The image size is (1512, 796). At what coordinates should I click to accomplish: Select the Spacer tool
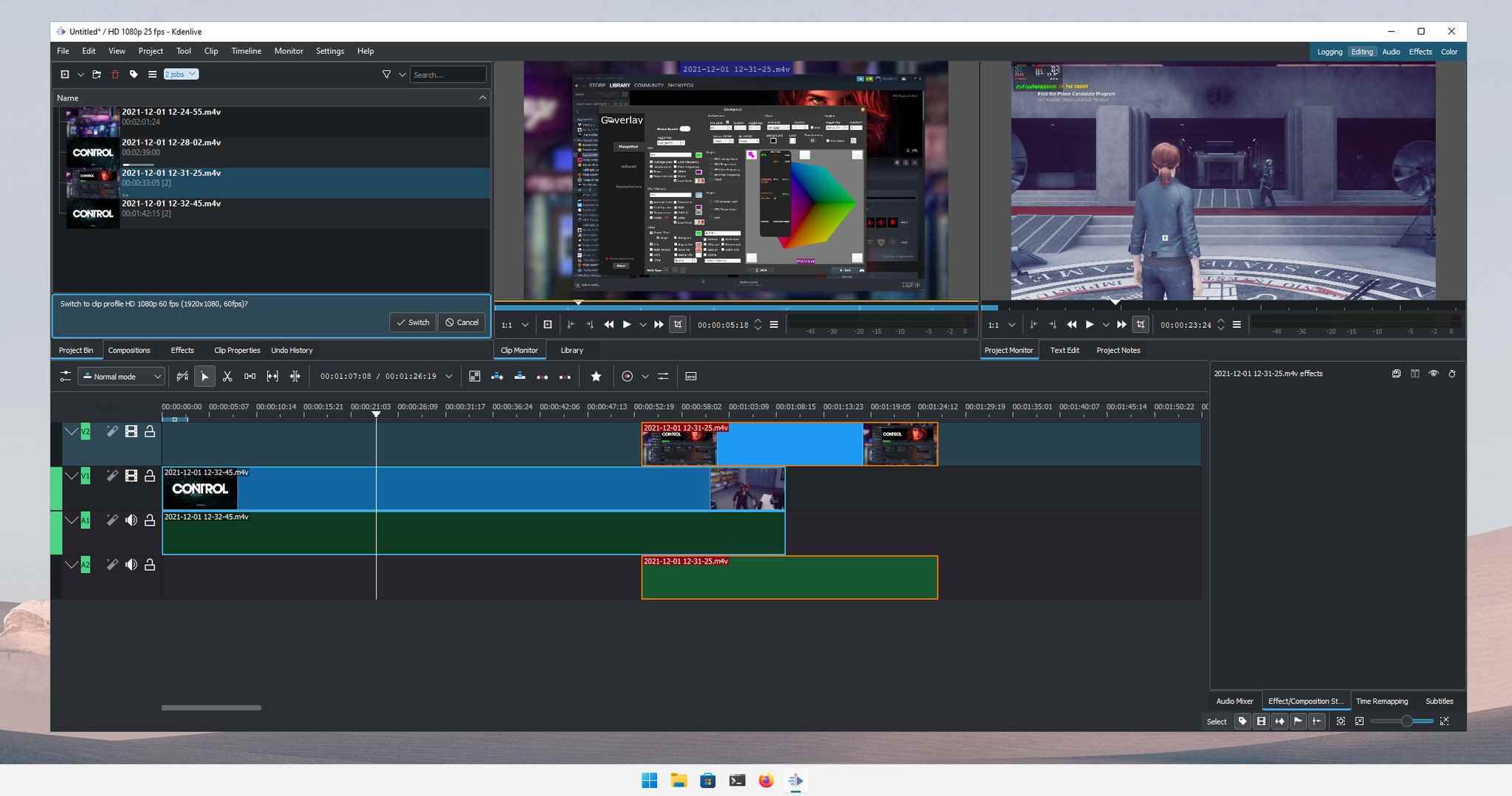(x=250, y=377)
